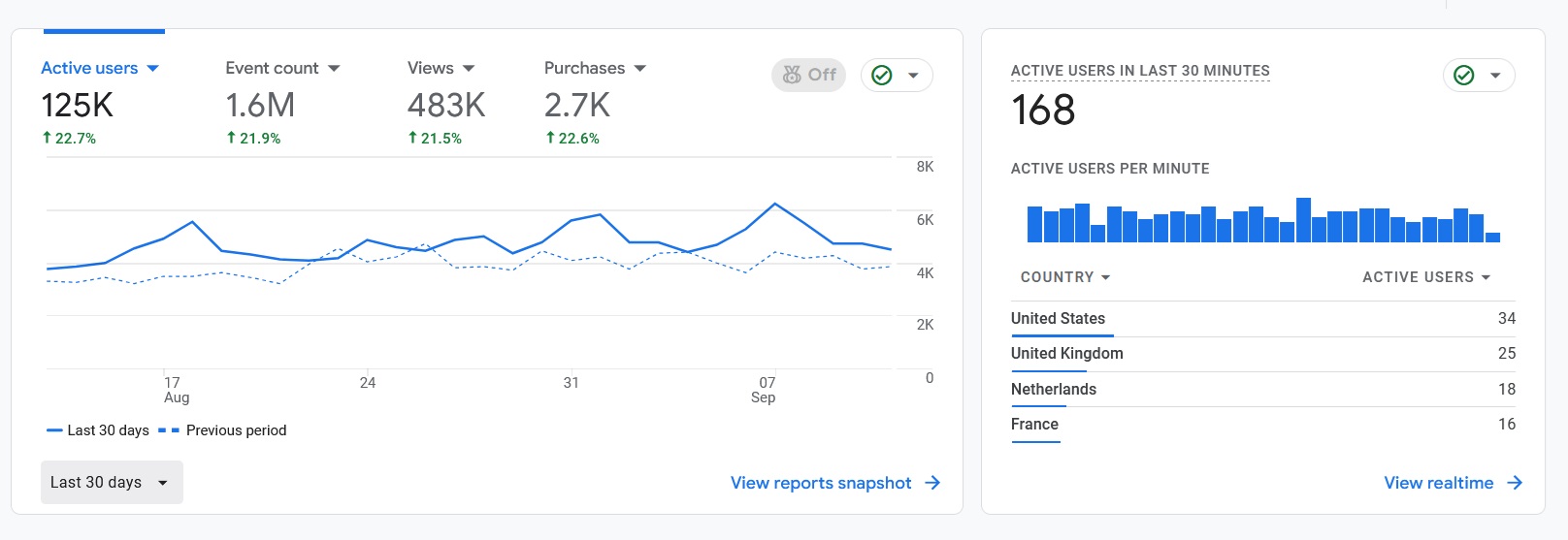Click arrow icon next to View realtime

coord(1515,483)
